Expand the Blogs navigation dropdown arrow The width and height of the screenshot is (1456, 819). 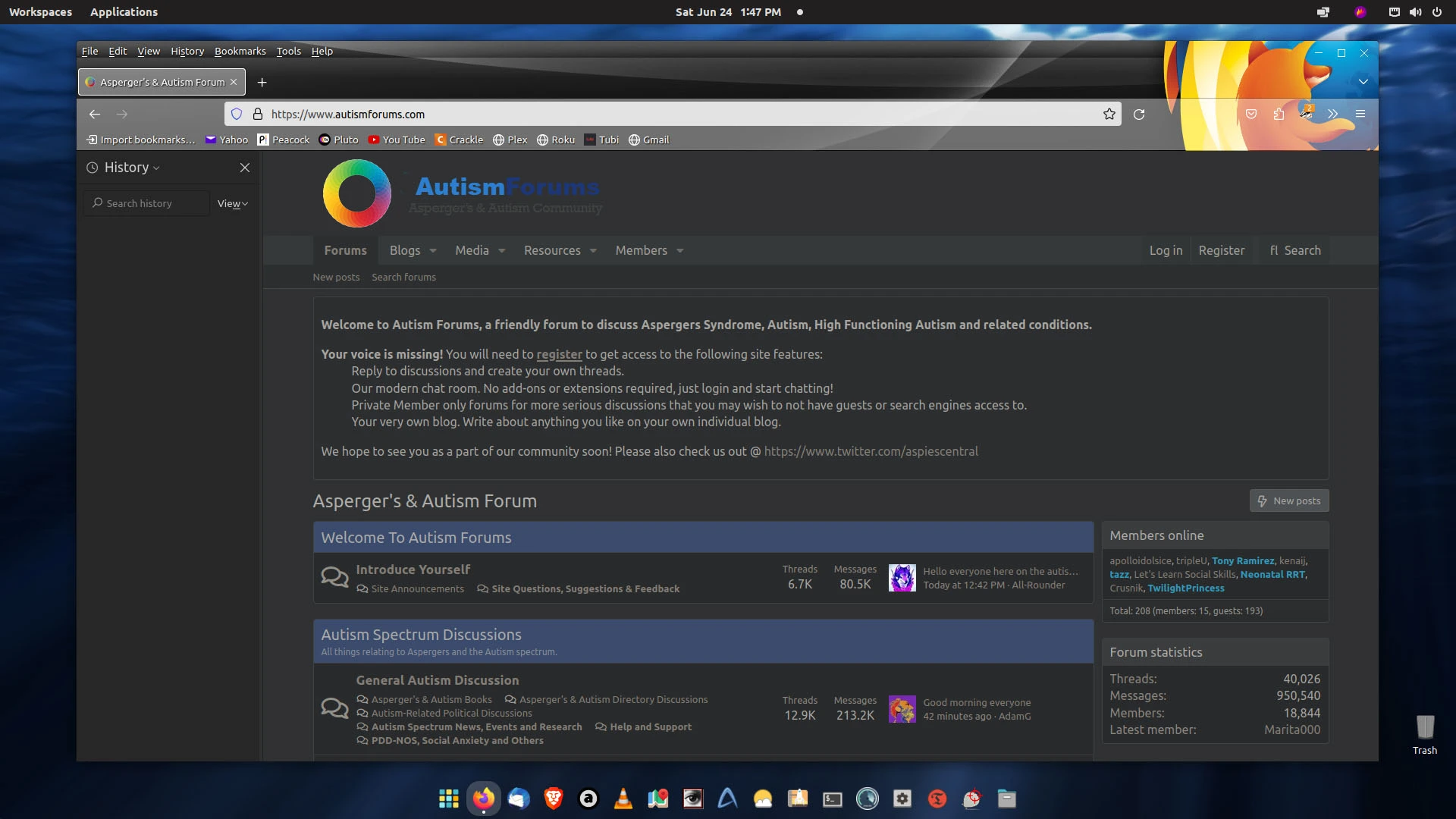433,251
